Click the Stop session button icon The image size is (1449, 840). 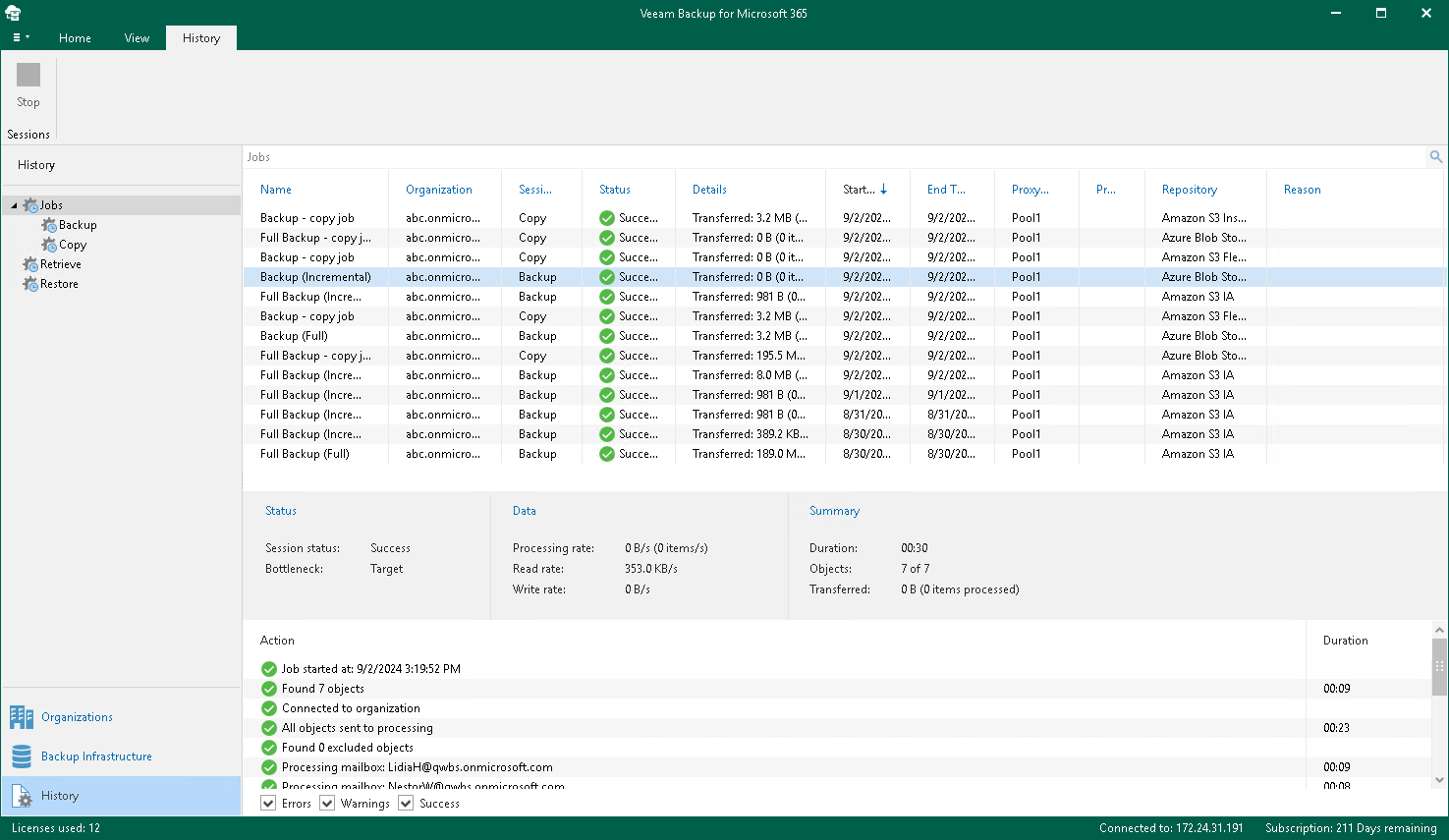click(x=28, y=75)
